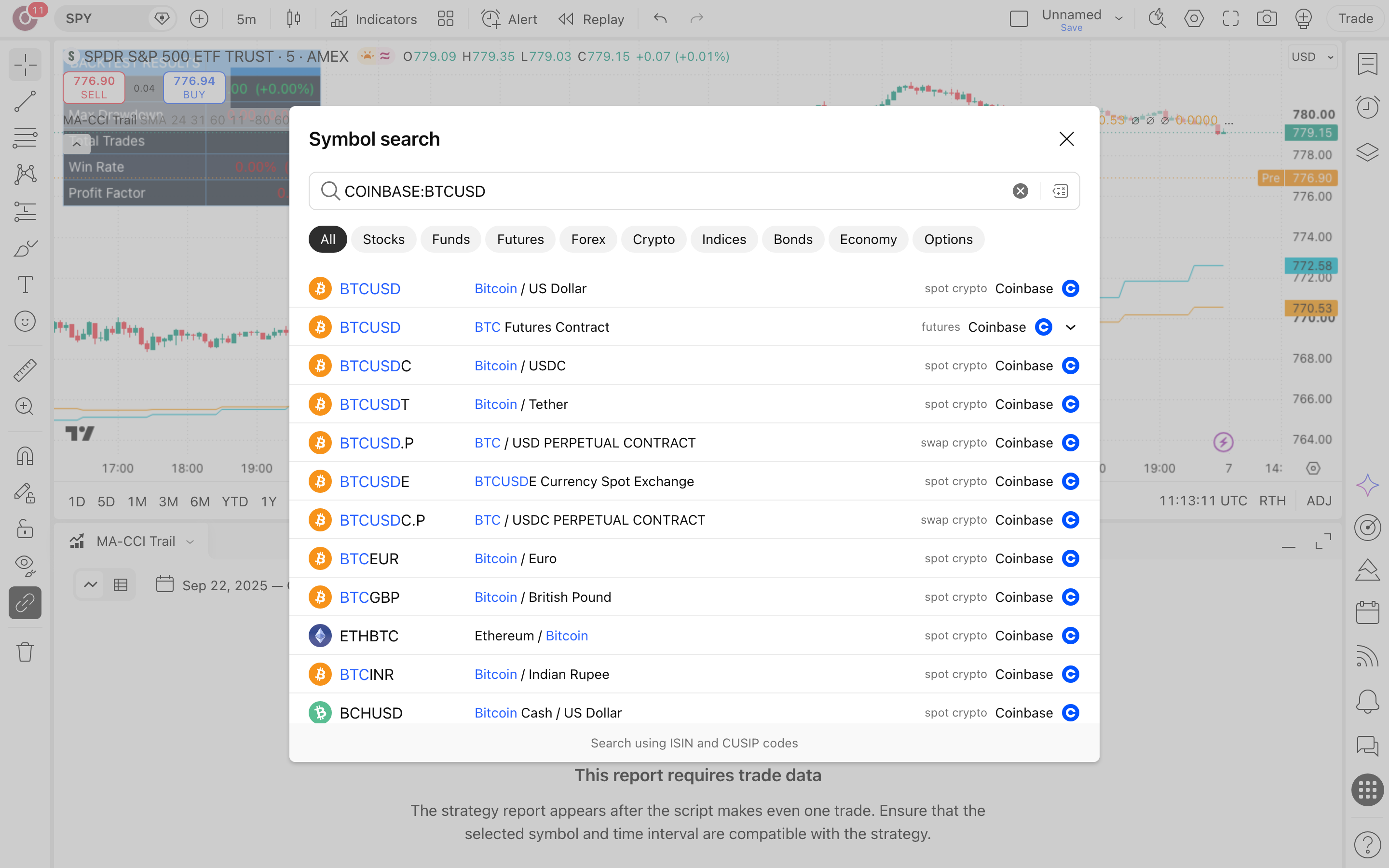The width and height of the screenshot is (1389, 868).
Task: Select the BTCUSD Bitcoin / US Dollar spot result
Action: (x=694, y=288)
